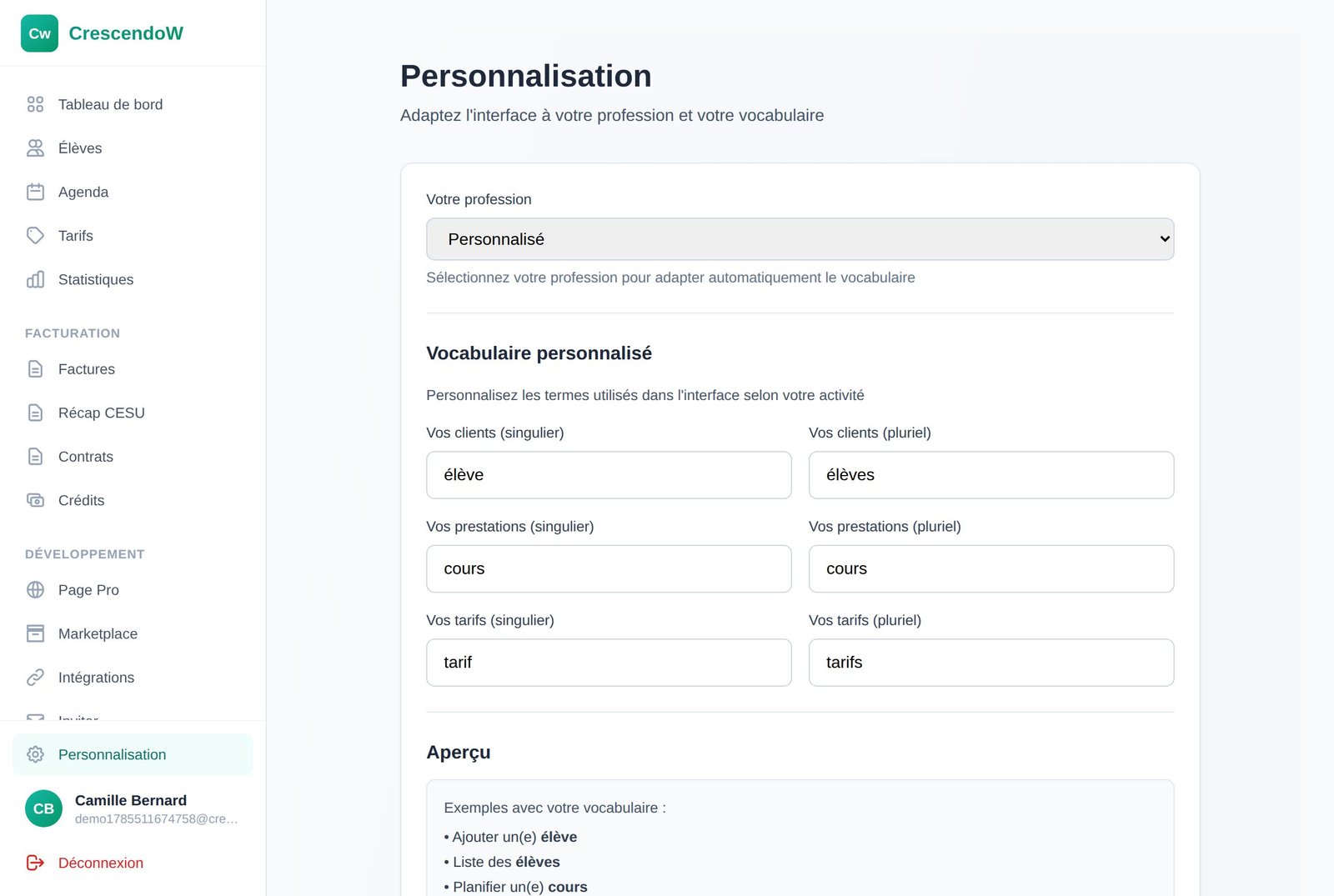Click the Personnalisation page heading
The height and width of the screenshot is (896, 1334).
click(526, 76)
